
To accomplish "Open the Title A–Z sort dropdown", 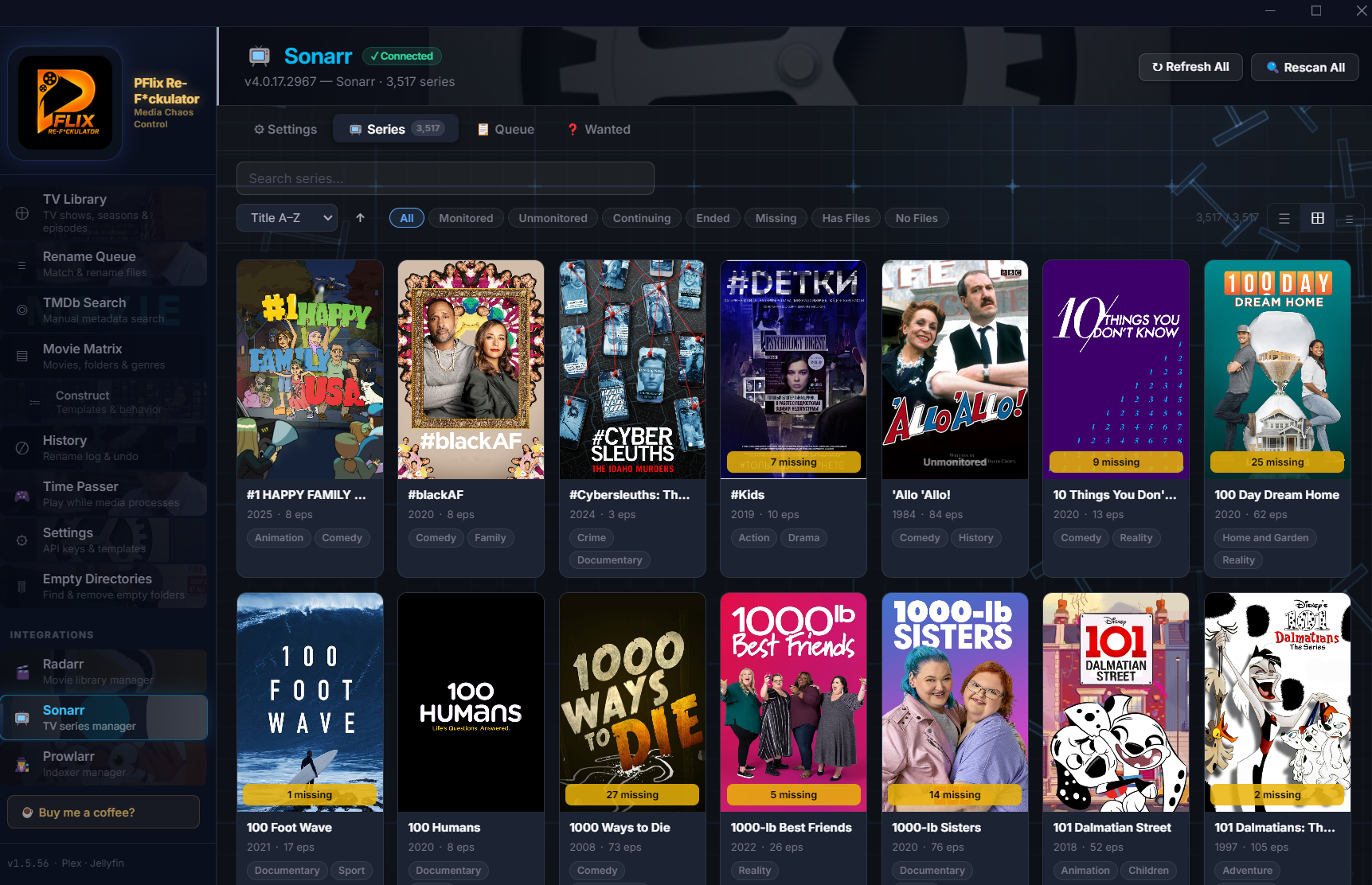I will coord(287,218).
